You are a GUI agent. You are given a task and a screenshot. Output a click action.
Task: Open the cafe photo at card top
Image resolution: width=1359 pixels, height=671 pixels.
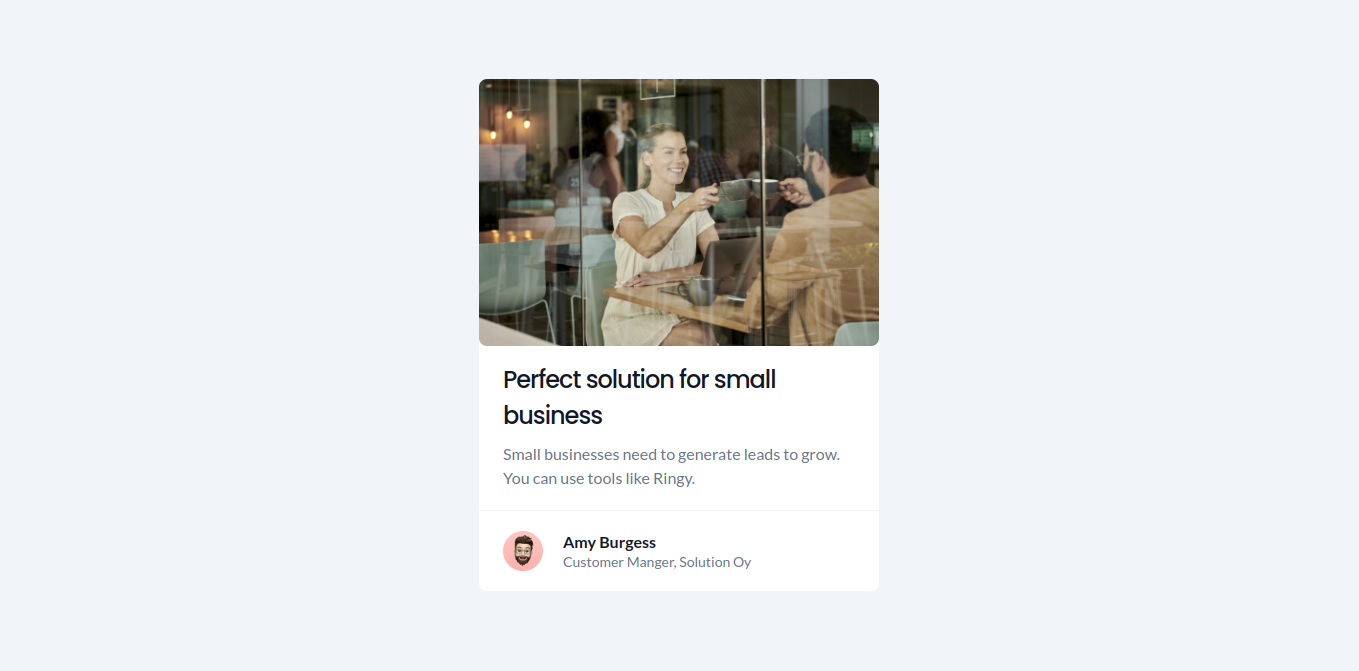pyautogui.click(x=679, y=212)
